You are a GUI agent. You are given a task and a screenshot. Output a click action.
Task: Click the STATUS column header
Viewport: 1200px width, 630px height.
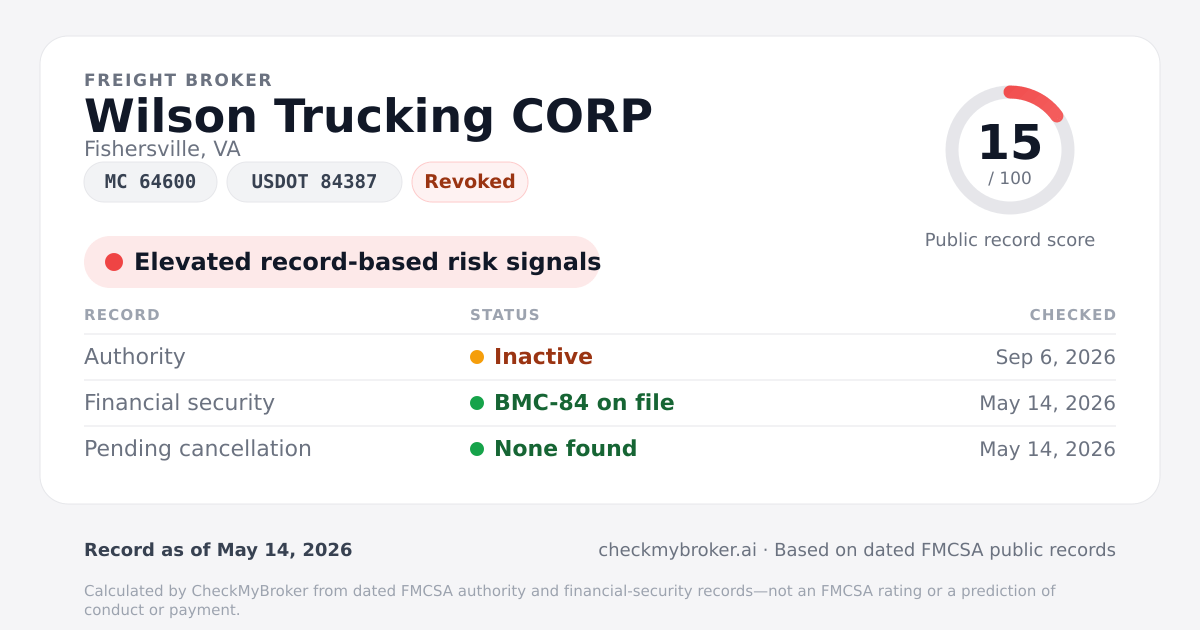pyautogui.click(x=505, y=315)
